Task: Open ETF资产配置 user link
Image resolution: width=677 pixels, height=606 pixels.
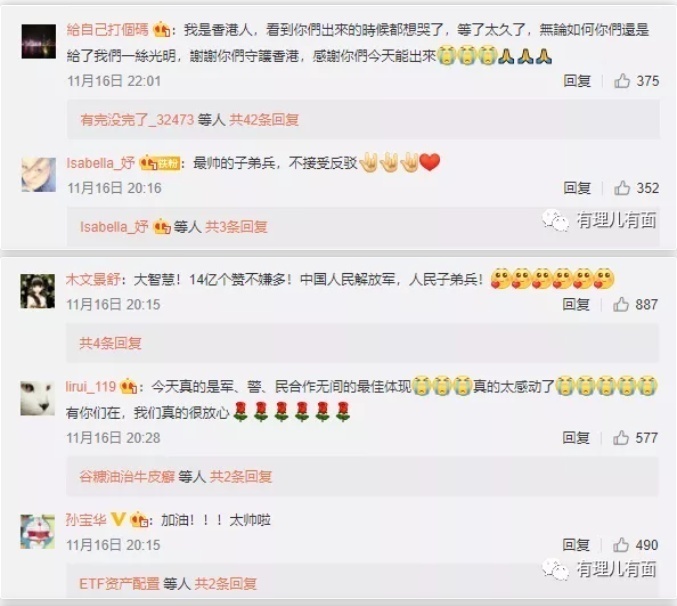Action: pos(120,584)
